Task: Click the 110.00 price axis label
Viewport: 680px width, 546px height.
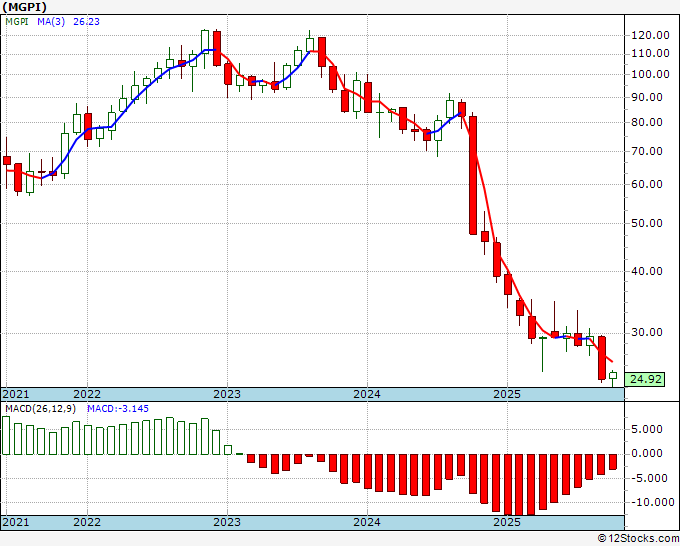Action: tap(650, 53)
